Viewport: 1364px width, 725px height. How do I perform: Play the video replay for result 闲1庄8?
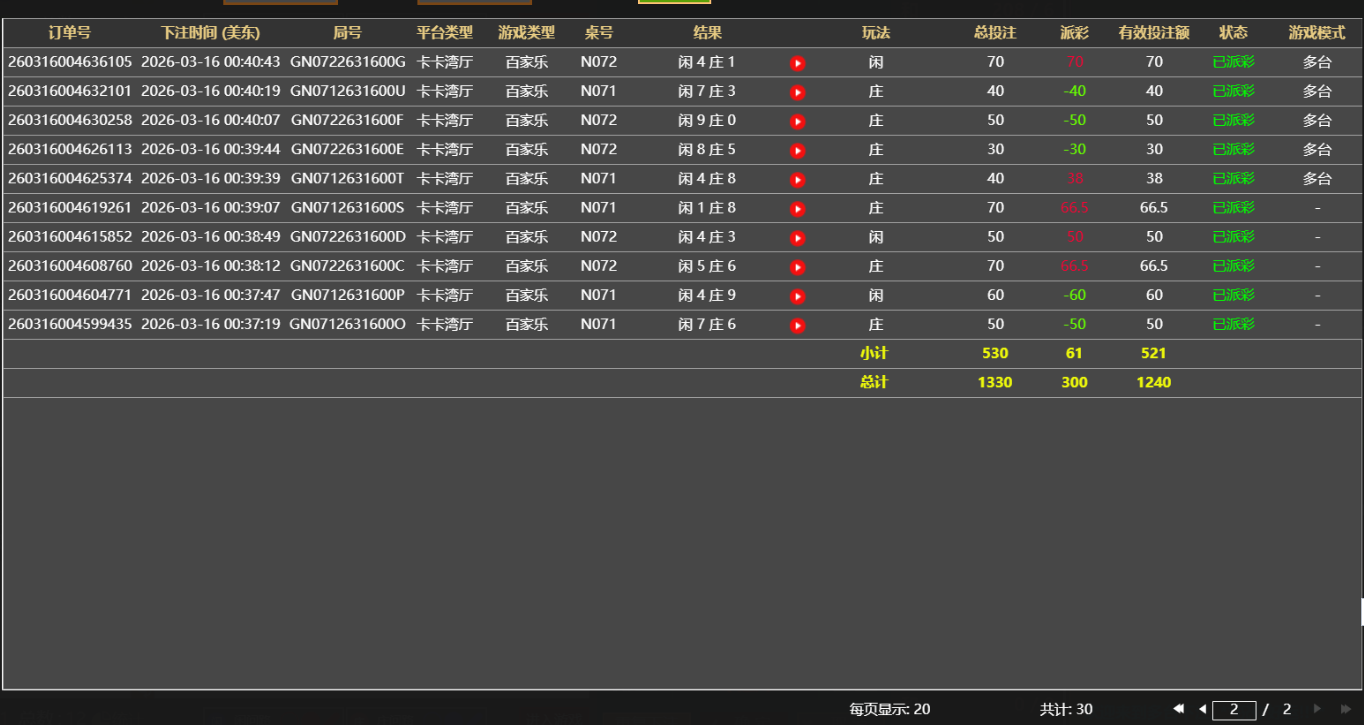797,208
